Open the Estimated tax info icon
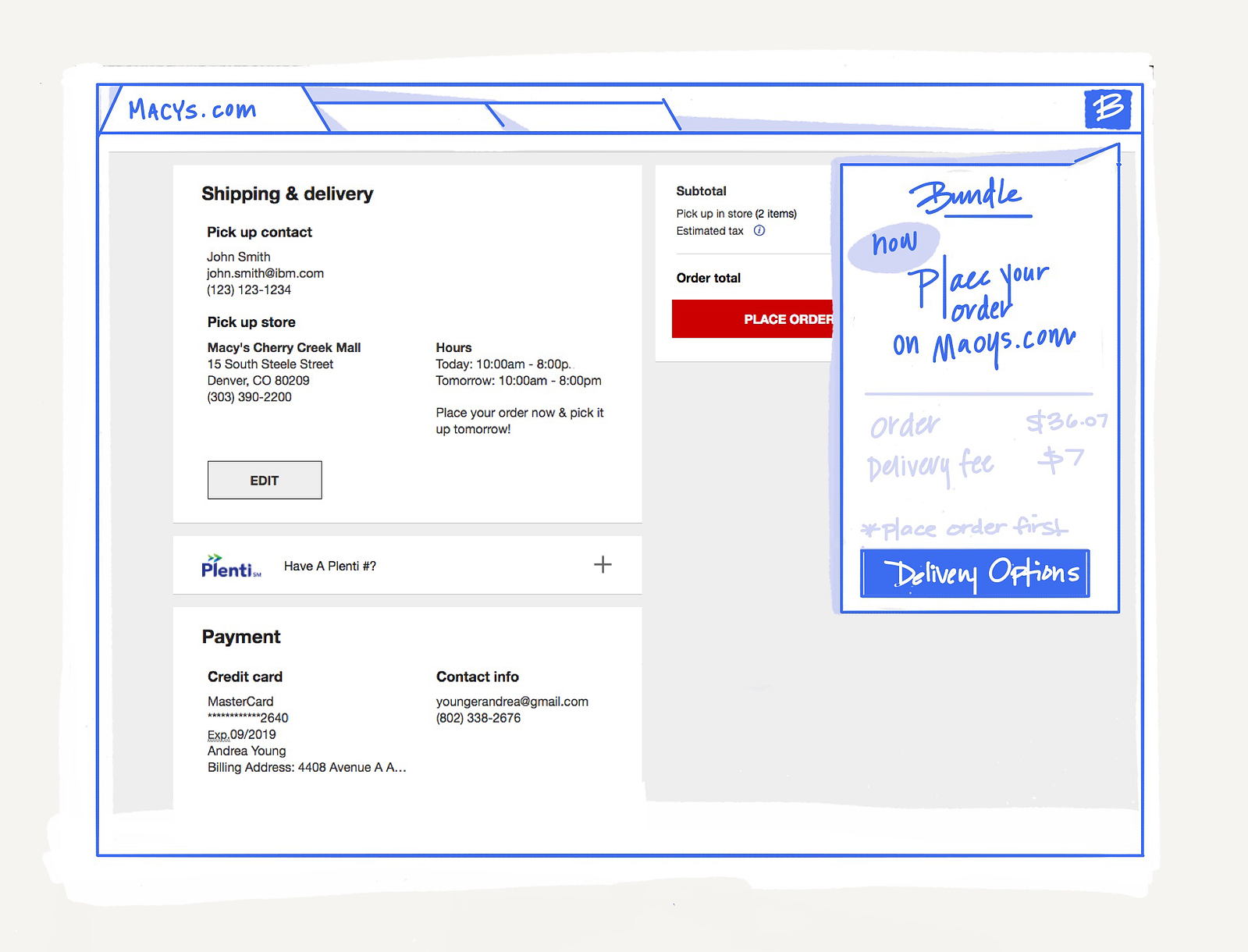This screenshot has width=1248, height=952. (x=759, y=231)
